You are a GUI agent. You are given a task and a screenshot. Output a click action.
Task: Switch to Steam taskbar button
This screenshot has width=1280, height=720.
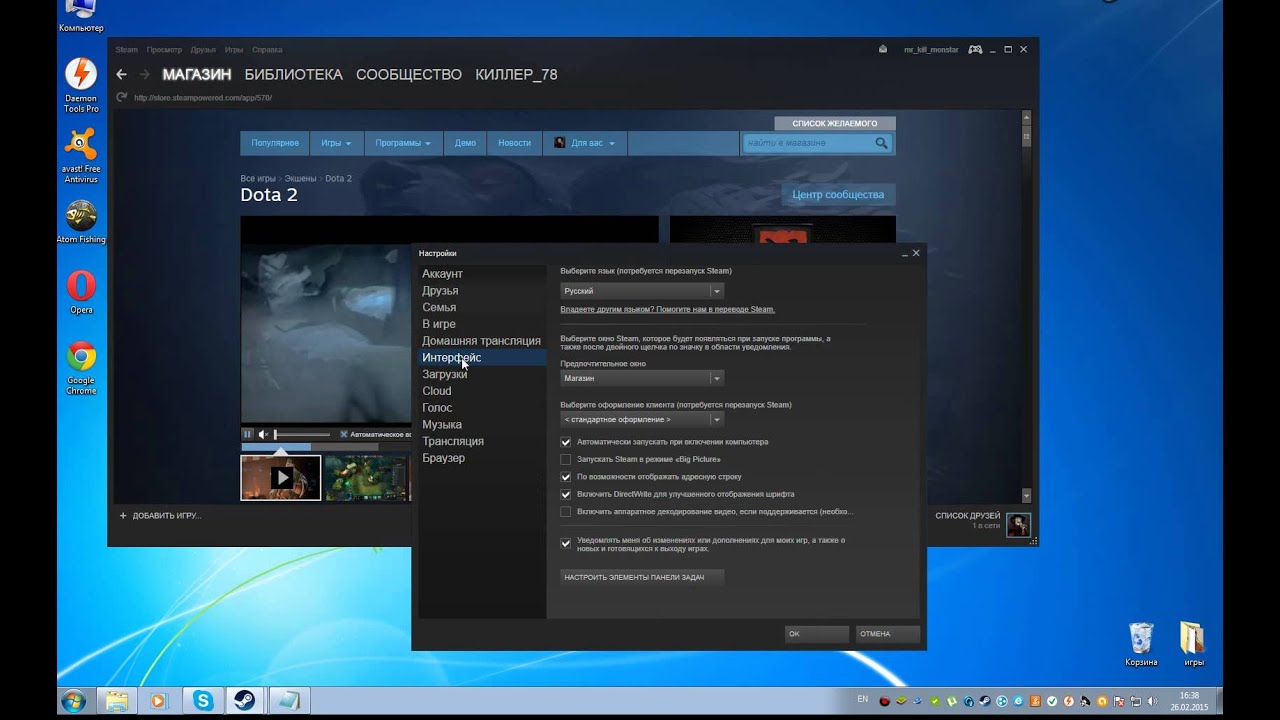245,701
